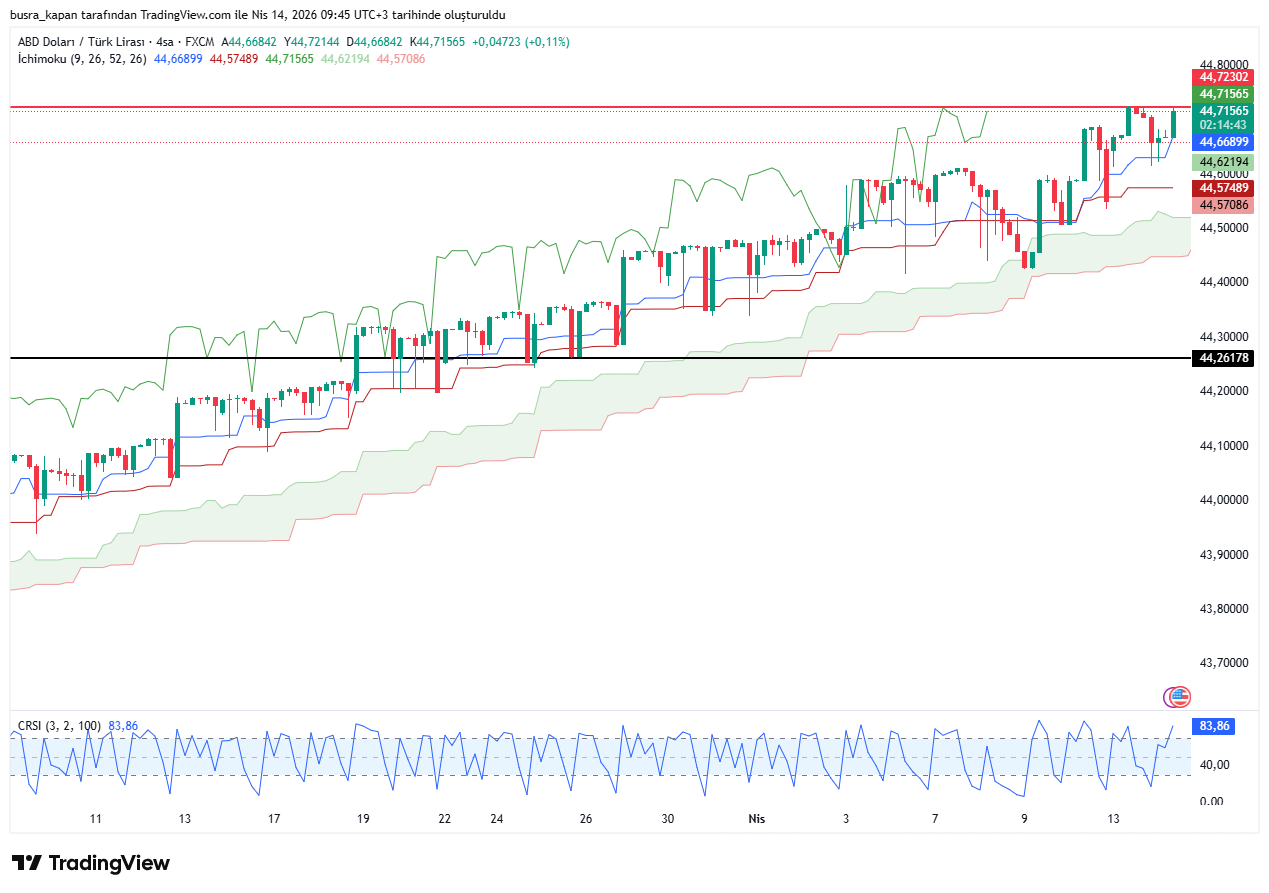
Task: Click the black horizontal support line on chart
Action: point(600,358)
